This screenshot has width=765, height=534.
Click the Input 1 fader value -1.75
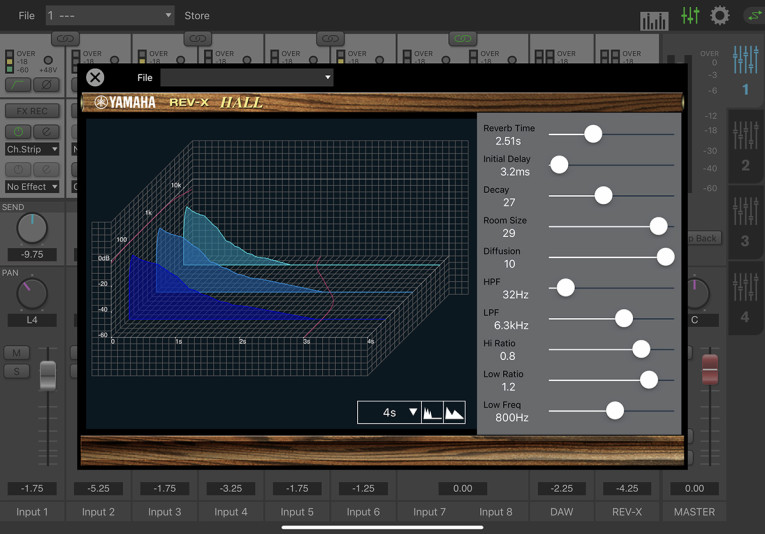(x=32, y=488)
